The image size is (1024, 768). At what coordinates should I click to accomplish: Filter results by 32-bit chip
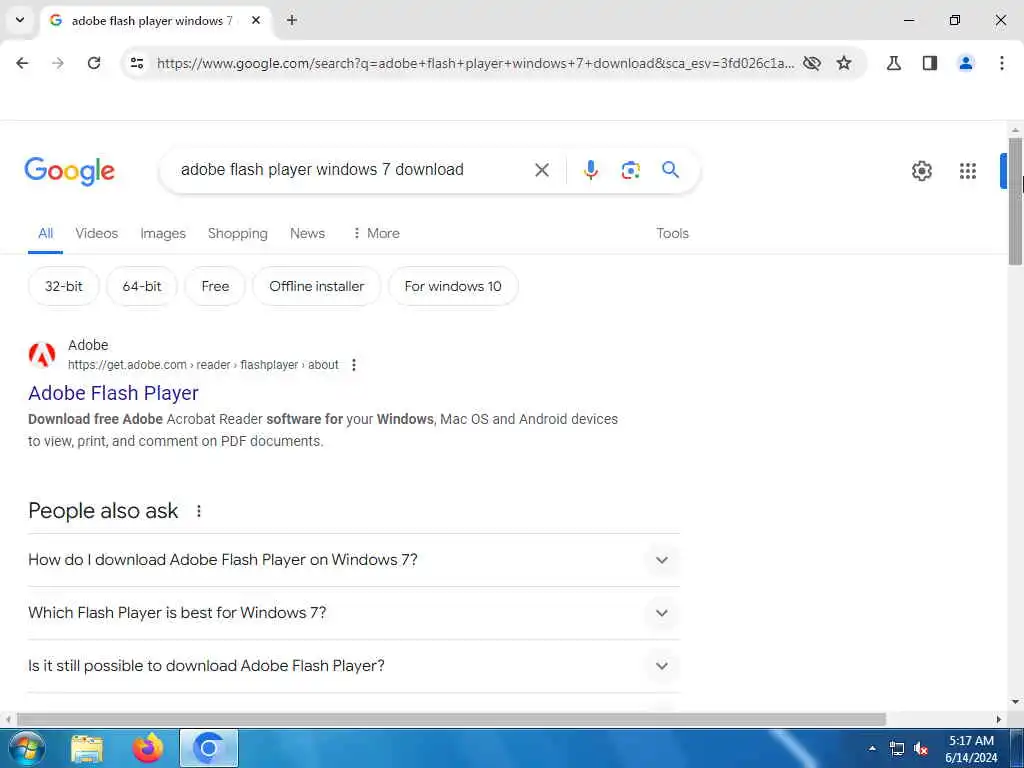pyautogui.click(x=63, y=286)
